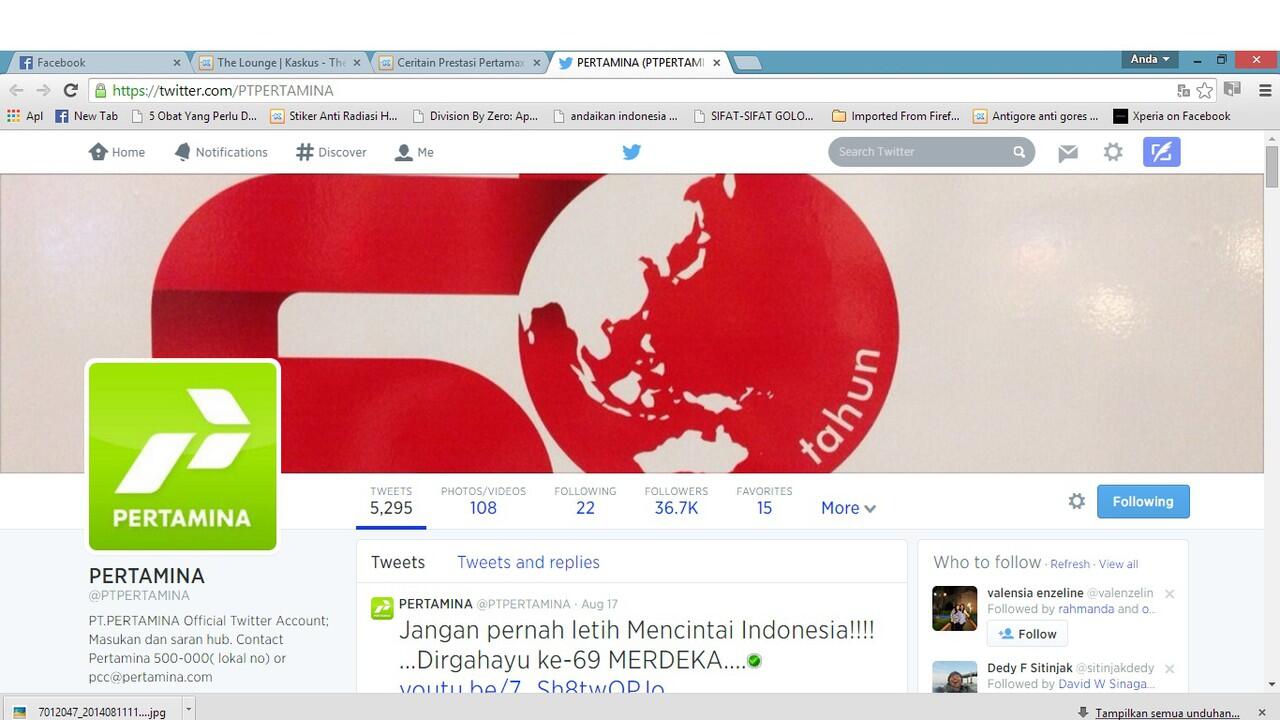Open the Chrome menu
Viewport: 1280px width, 720px height.
tap(1265, 90)
